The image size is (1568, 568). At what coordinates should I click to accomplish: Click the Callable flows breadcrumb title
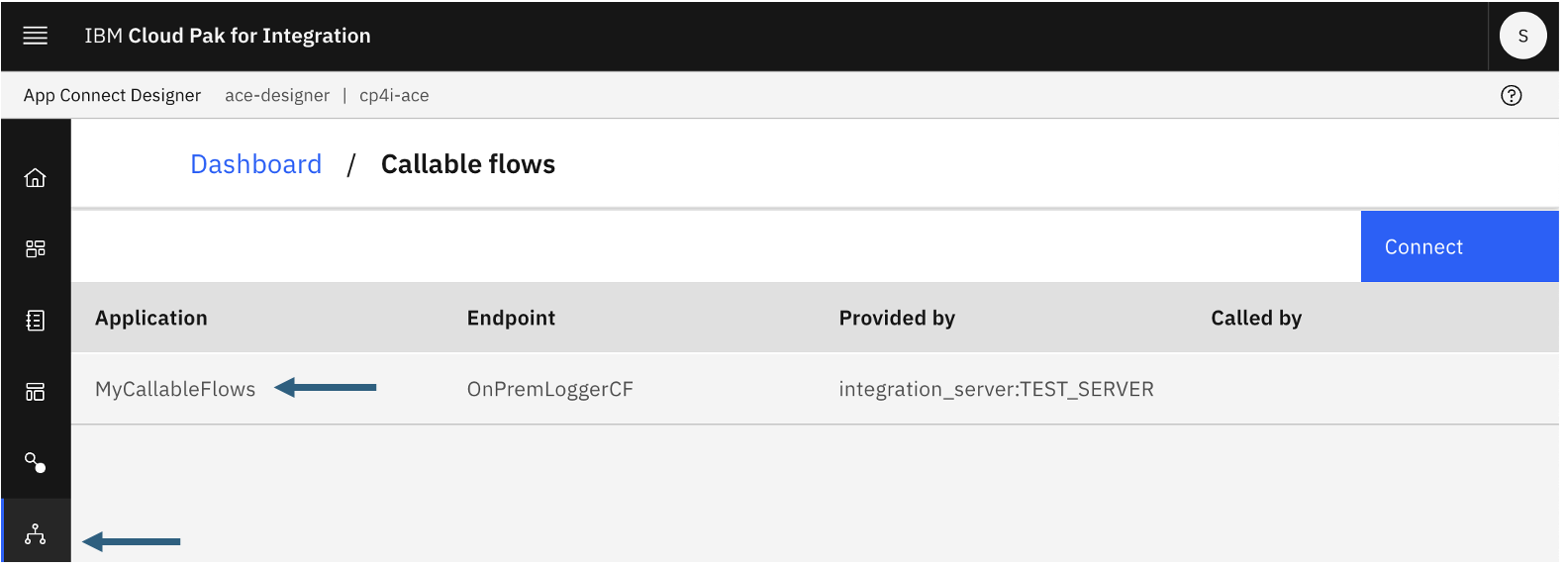coord(467,164)
